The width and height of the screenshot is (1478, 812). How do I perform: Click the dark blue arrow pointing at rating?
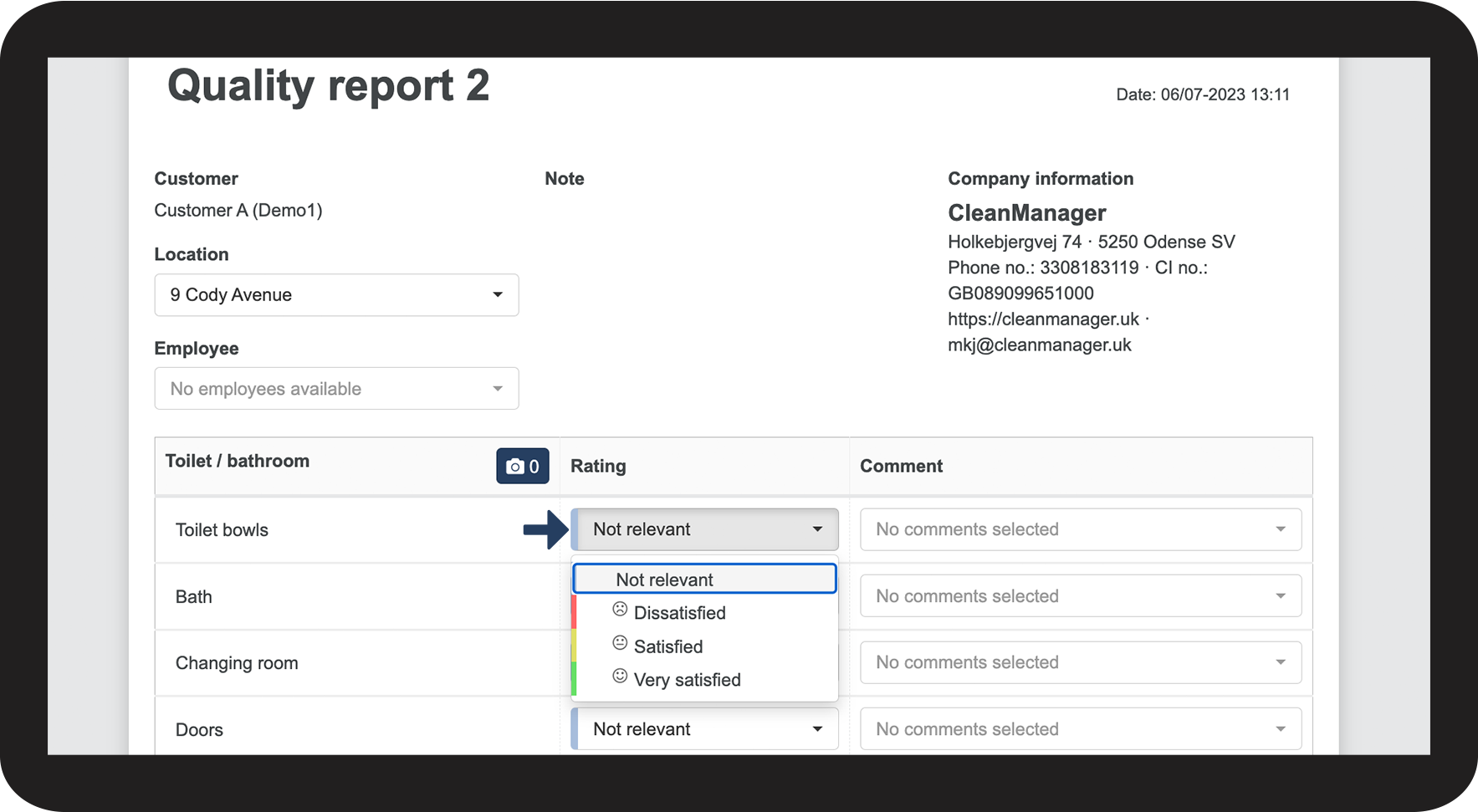pos(545,529)
